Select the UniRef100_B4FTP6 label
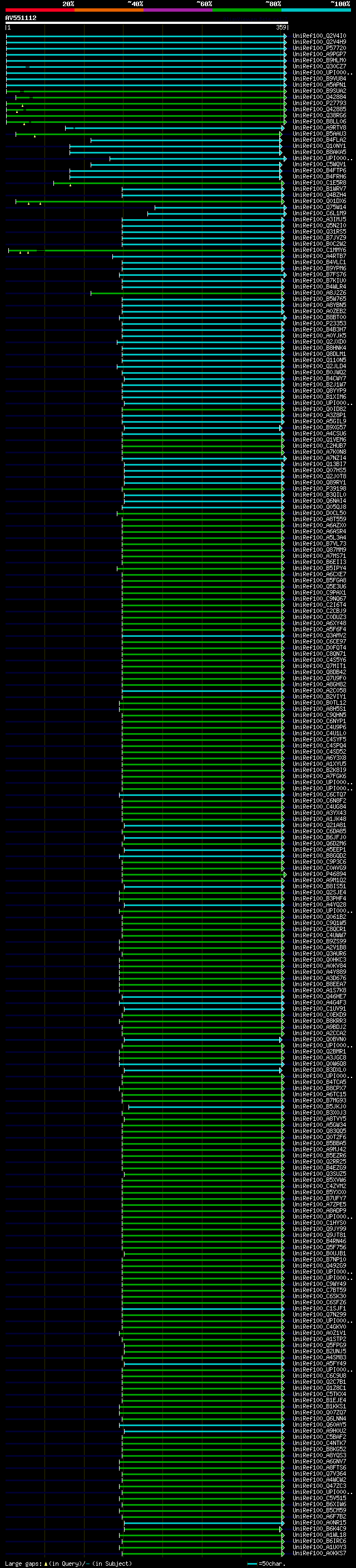Screen dimensions: 356x1568 point(319,170)
